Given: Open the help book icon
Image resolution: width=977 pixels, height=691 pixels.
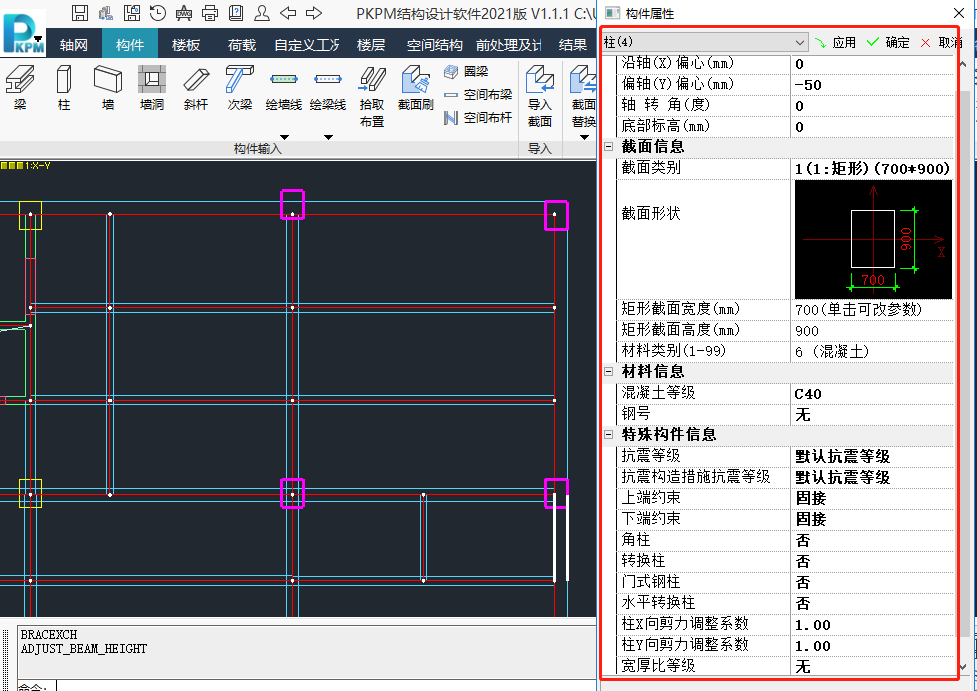Looking at the screenshot, I should (x=236, y=12).
